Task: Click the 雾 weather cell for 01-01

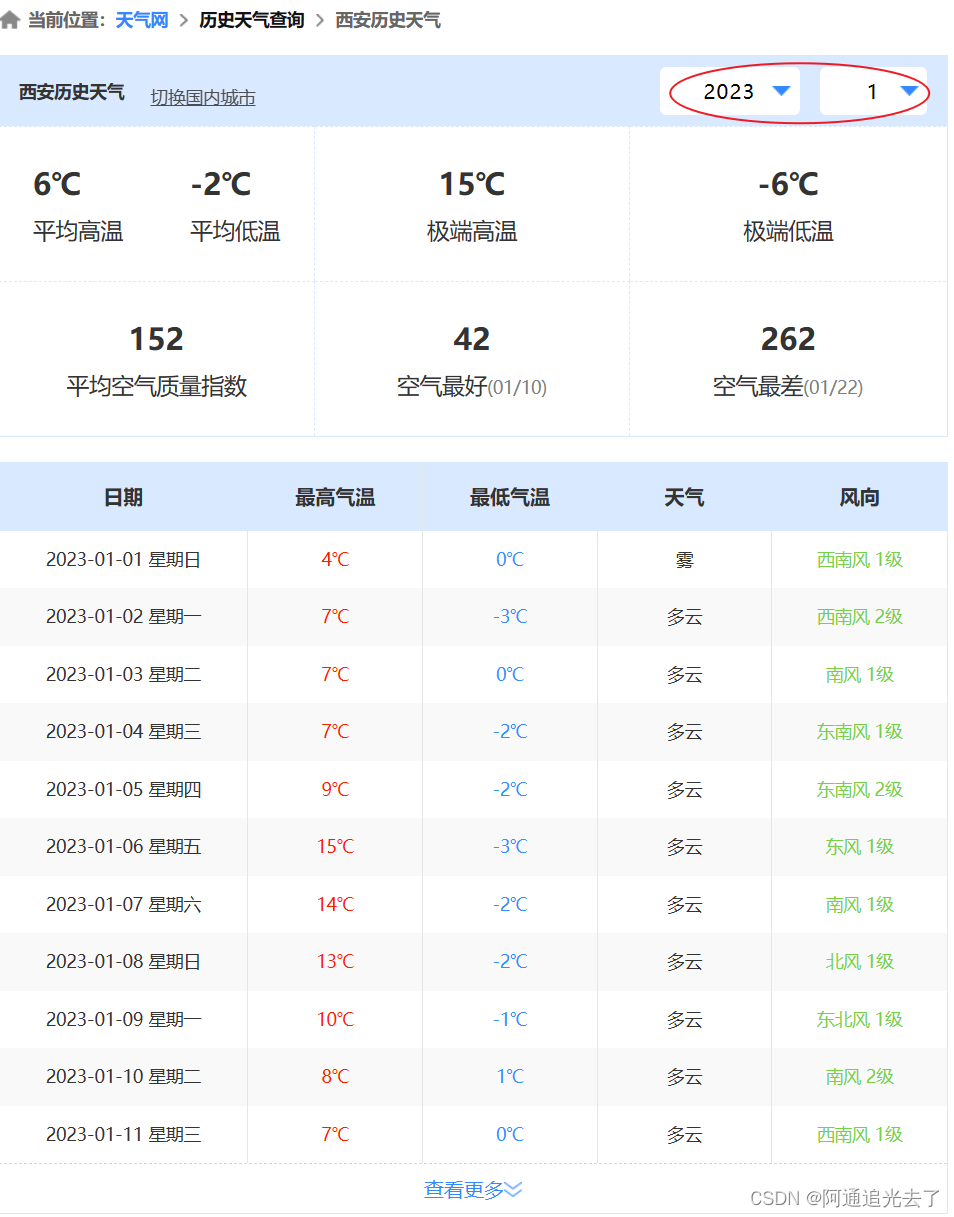Action: click(x=684, y=560)
